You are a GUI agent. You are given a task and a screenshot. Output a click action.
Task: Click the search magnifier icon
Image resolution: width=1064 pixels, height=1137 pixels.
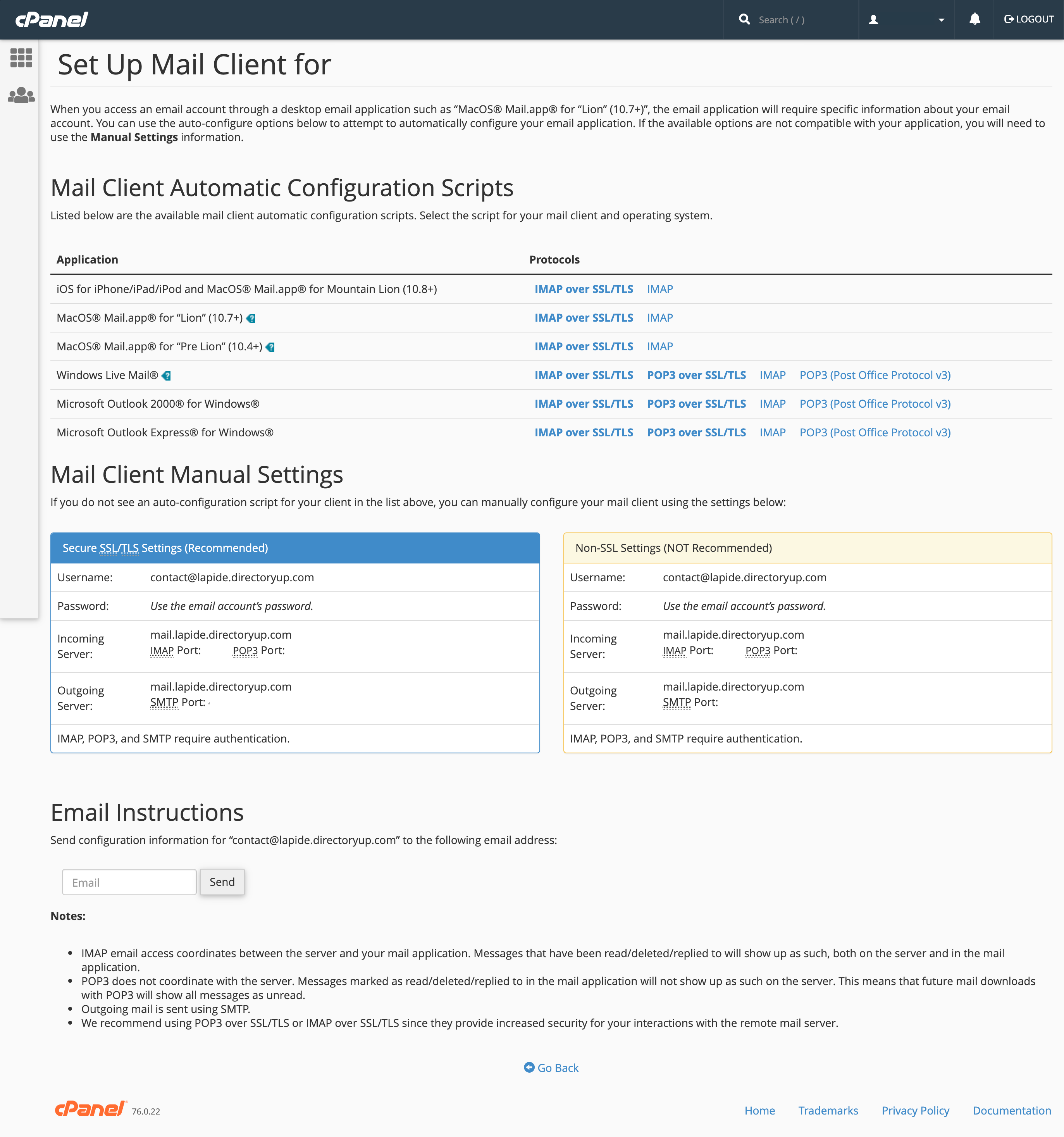(x=744, y=19)
